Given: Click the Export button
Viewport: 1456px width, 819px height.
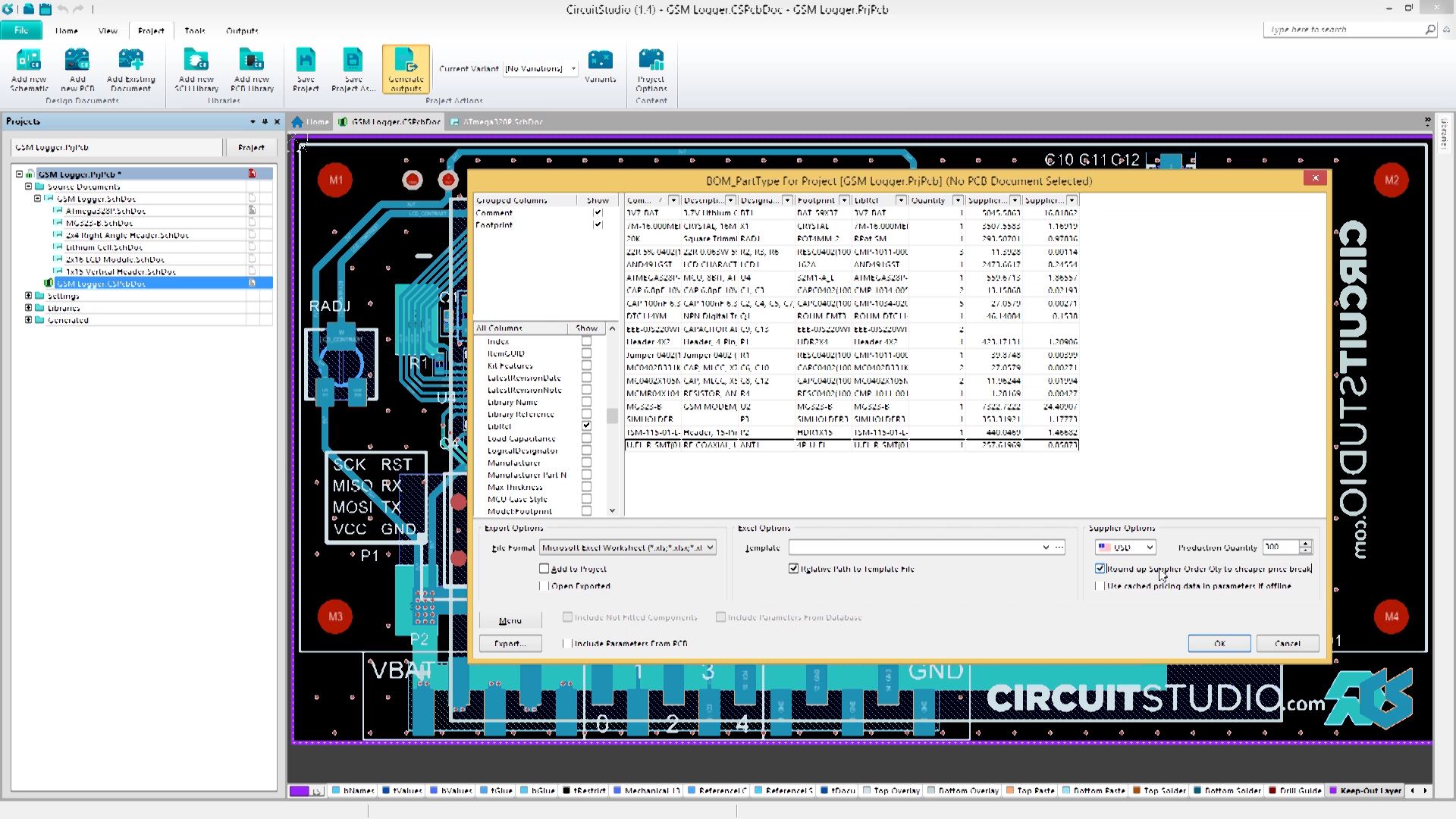Looking at the screenshot, I should (x=510, y=643).
